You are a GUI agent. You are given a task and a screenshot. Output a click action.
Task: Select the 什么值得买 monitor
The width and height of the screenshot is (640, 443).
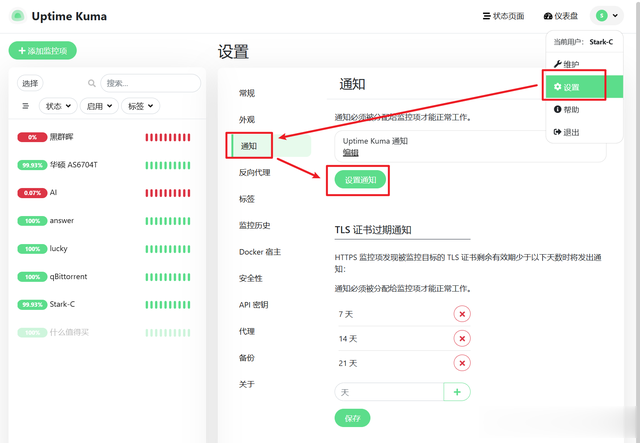[x=104, y=332]
